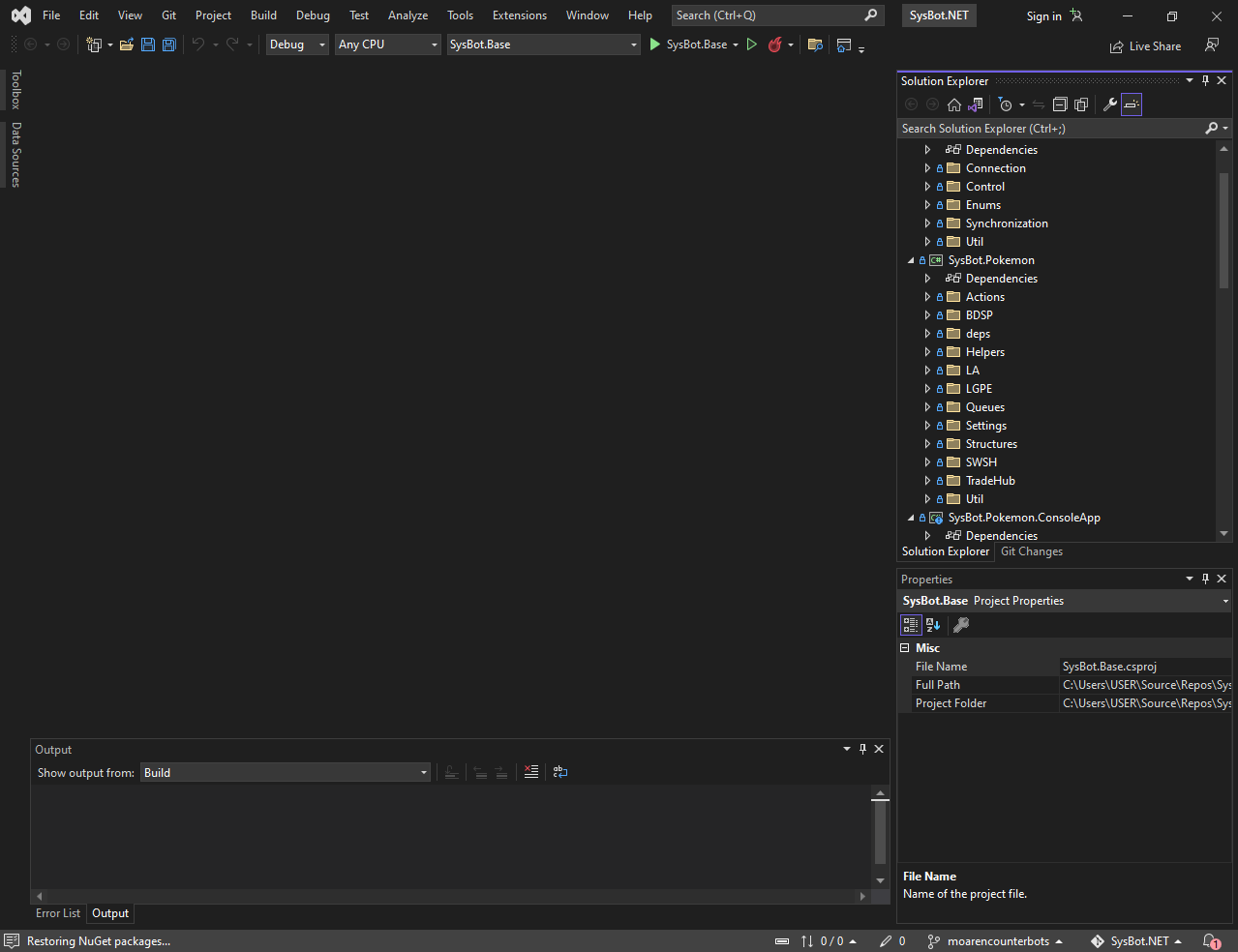Select Categorized view in Properties panel

tap(911, 625)
